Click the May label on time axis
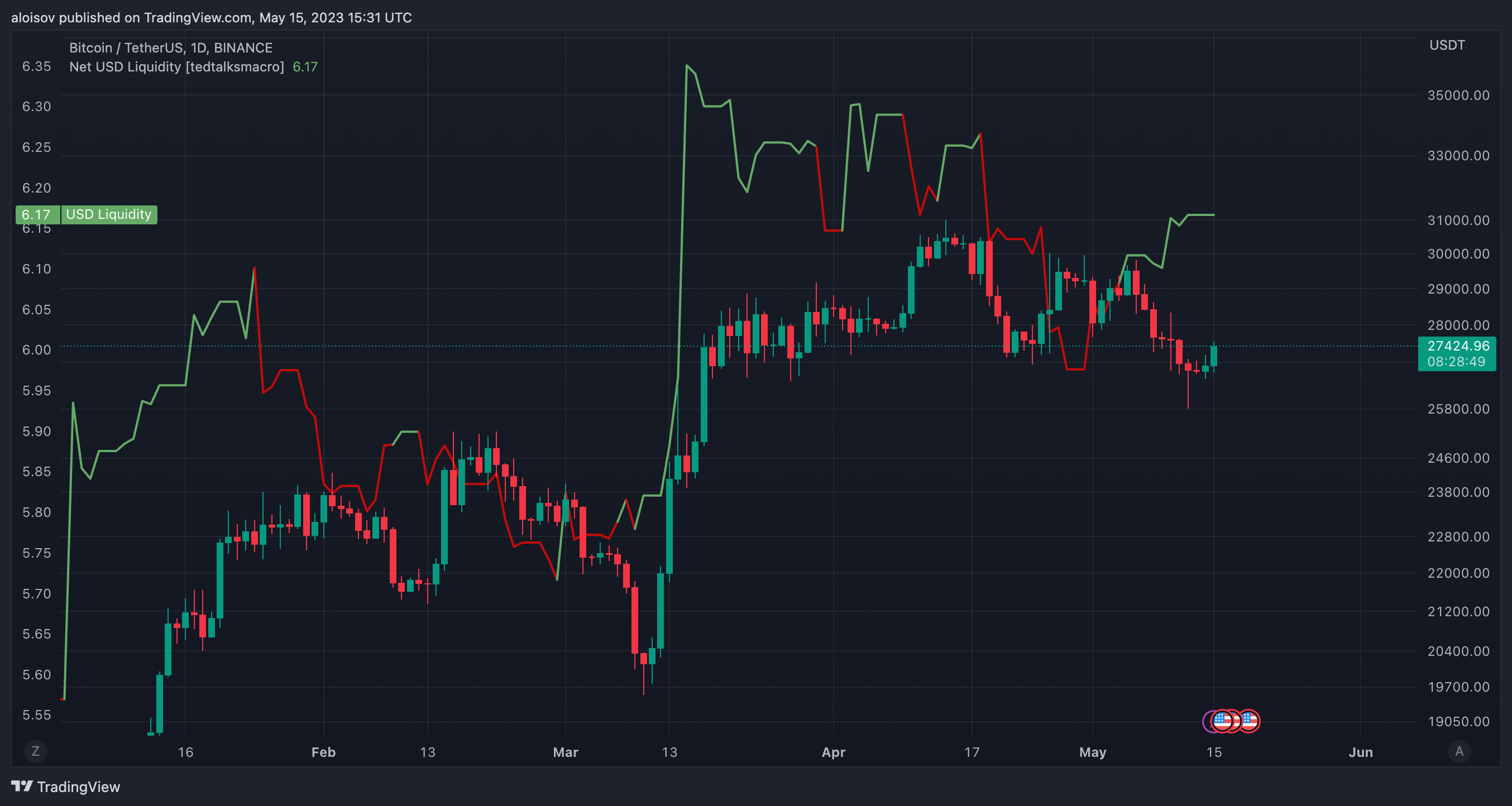 [x=1092, y=752]
